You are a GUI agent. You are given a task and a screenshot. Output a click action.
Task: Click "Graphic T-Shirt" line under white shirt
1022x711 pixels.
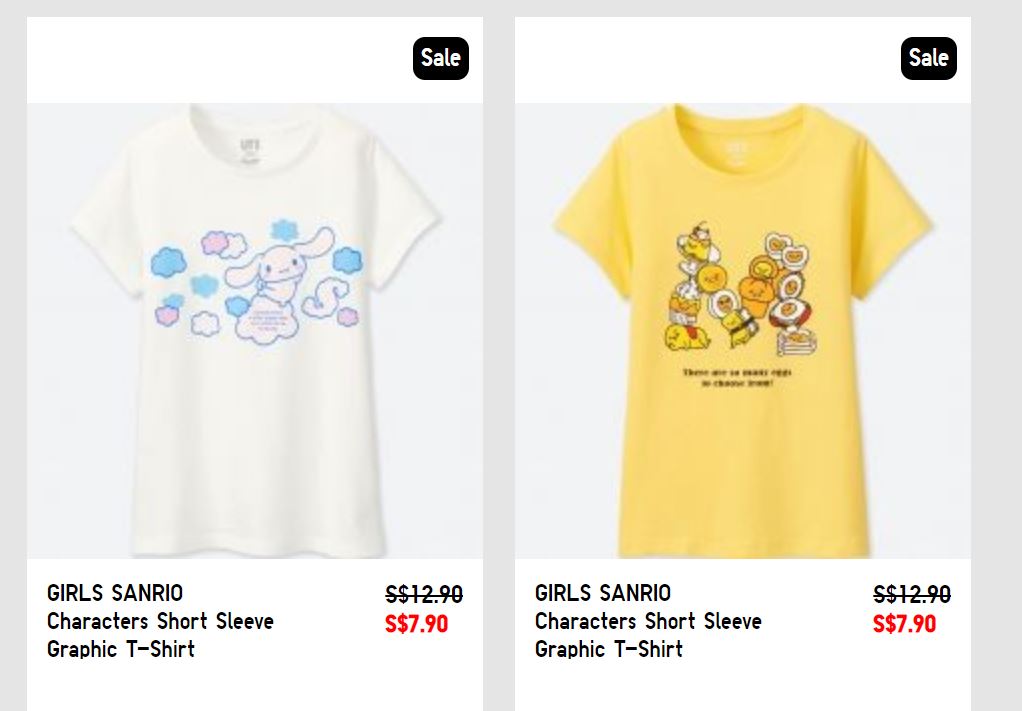(x=121, y=649)
